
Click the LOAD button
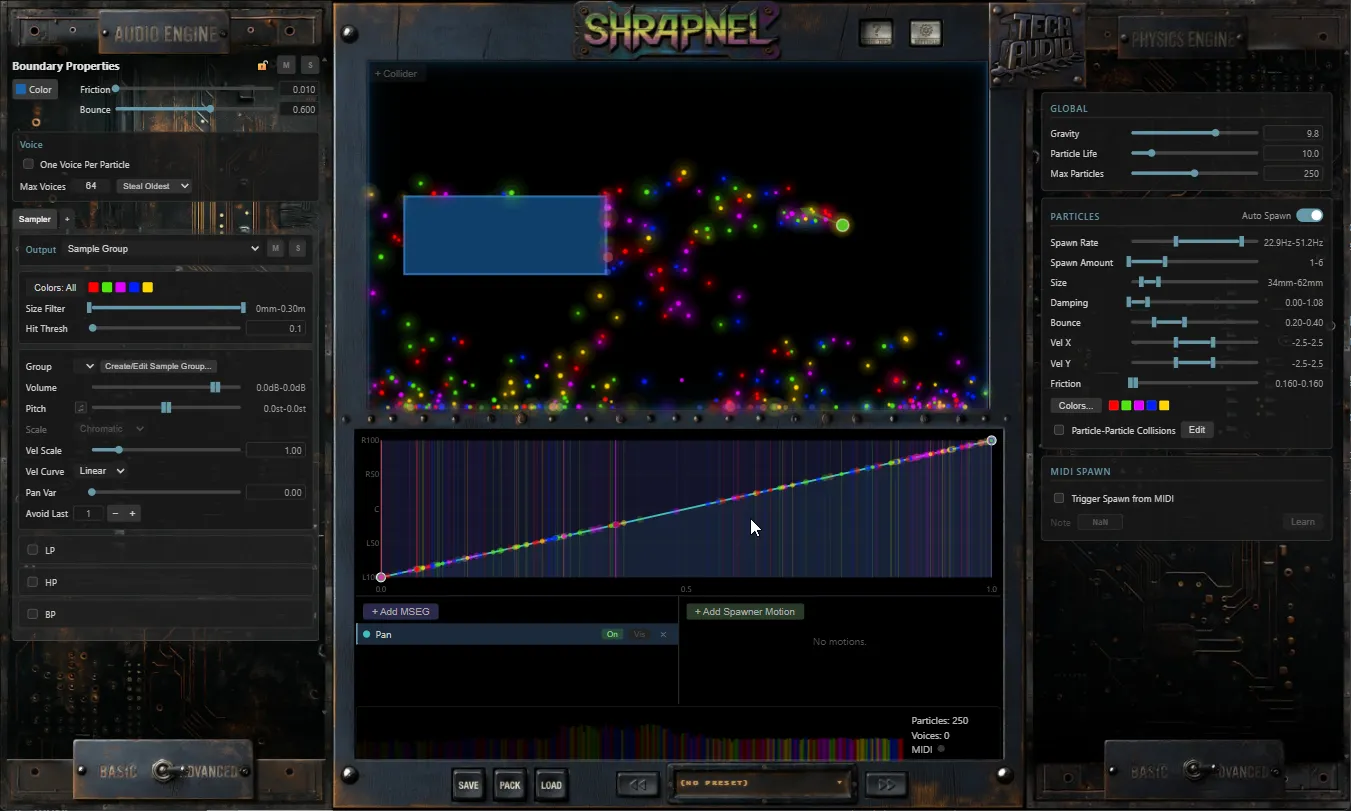click(551, 785)
